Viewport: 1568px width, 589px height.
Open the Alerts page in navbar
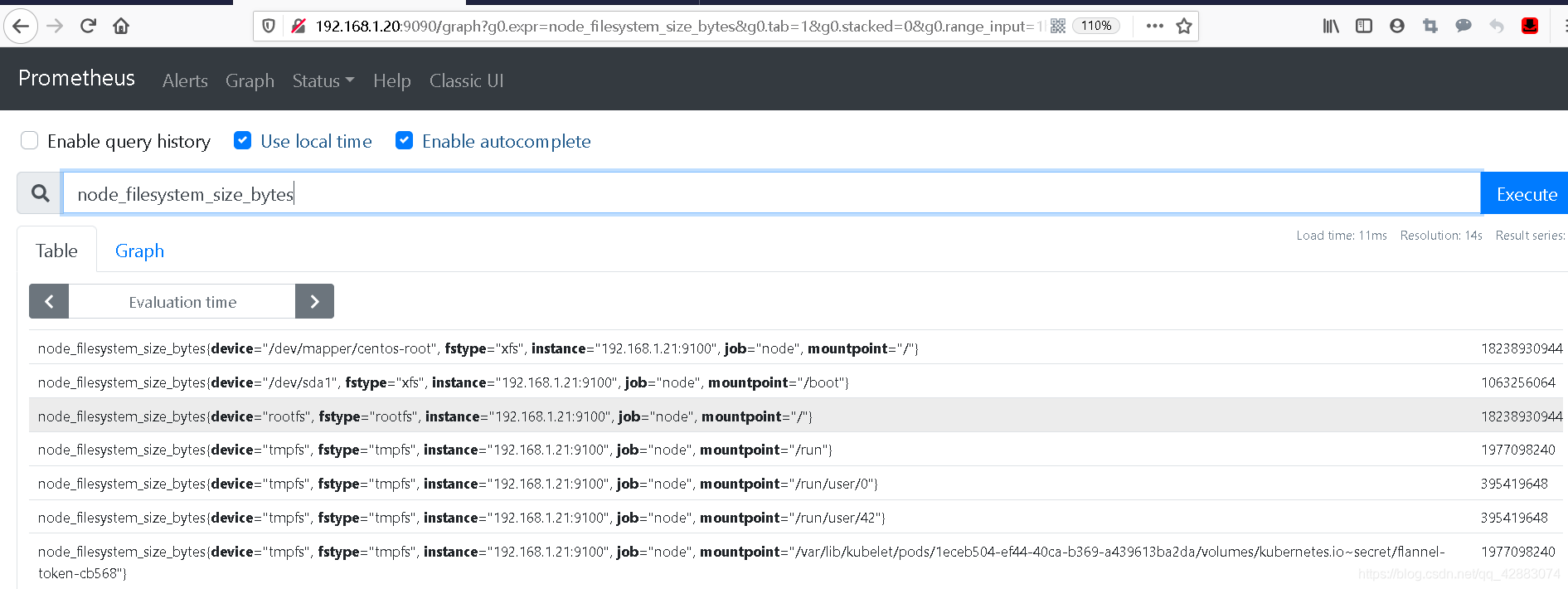[x=185, y=80]
